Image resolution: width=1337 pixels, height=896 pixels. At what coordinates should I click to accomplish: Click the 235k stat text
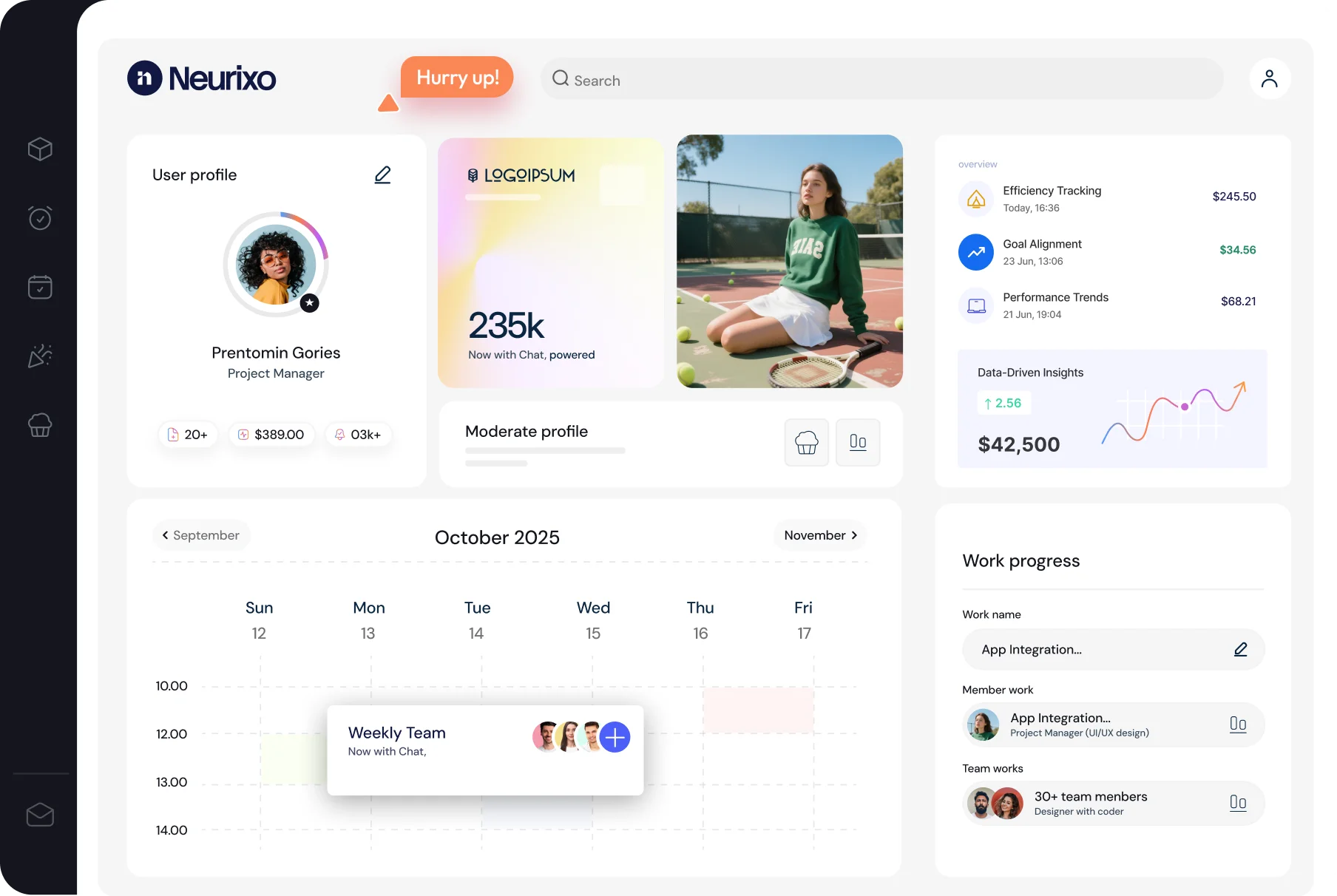[x=507, y=325]
